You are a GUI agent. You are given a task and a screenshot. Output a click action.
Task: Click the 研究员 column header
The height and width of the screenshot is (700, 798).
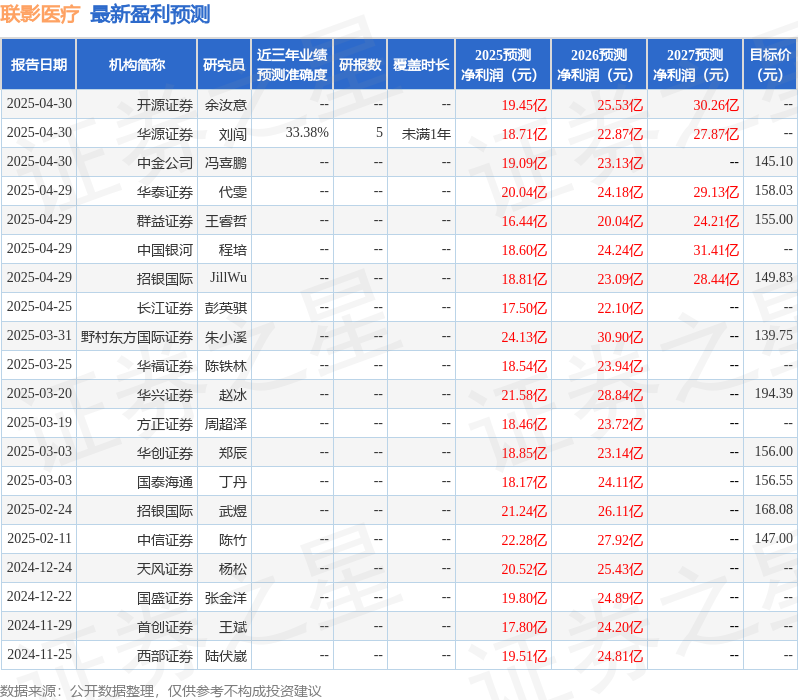224,65
